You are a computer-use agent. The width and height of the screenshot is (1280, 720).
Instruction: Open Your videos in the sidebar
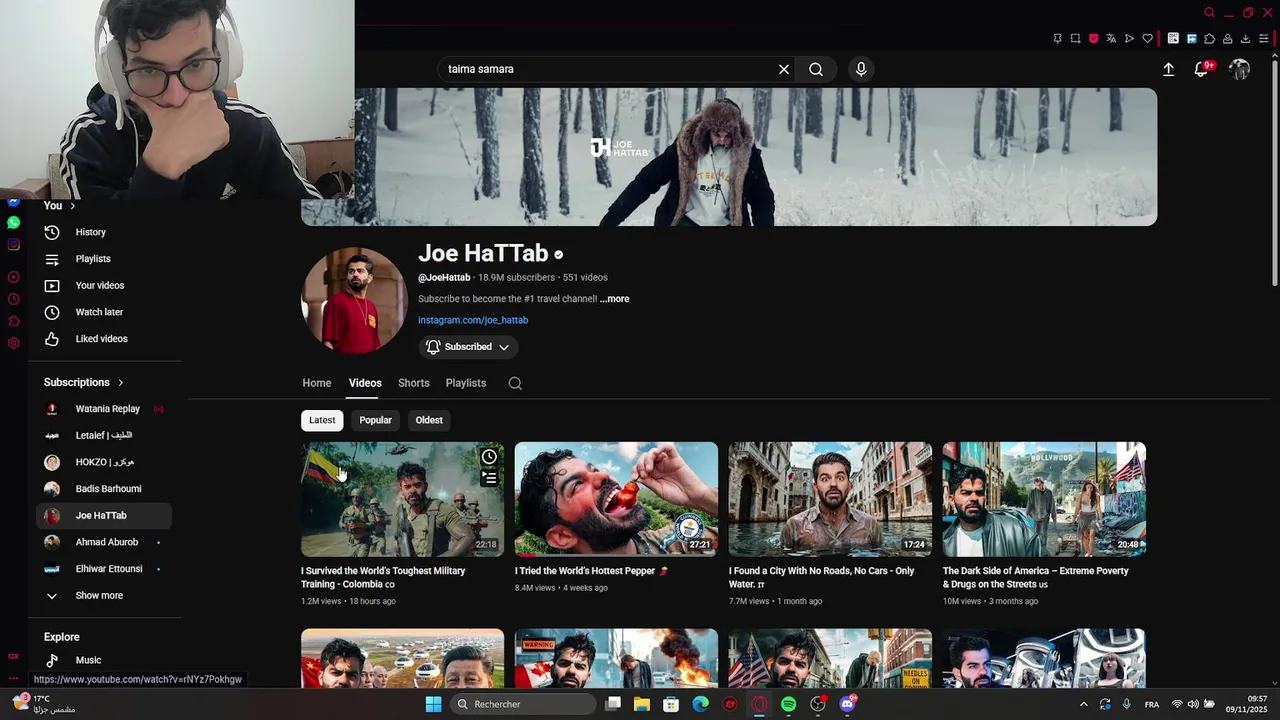click(103, 286)
